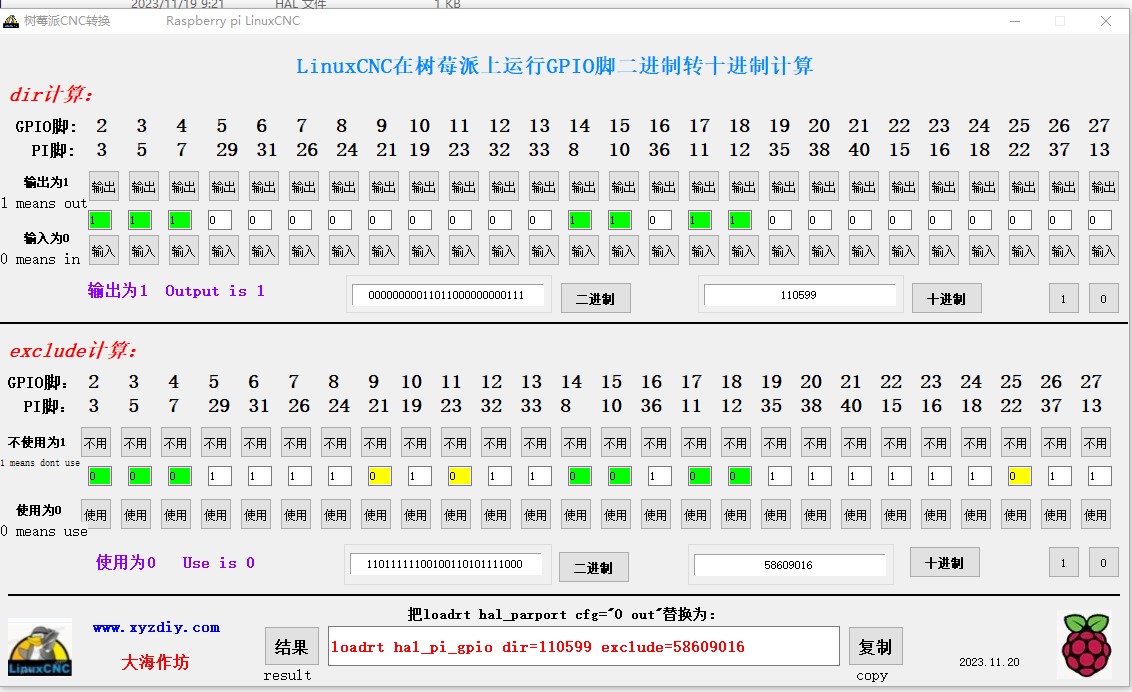Set GPIO 26 to 输入 in dir section
Viewport: 1132px width, 692px height.
[x=1063, y=250]
